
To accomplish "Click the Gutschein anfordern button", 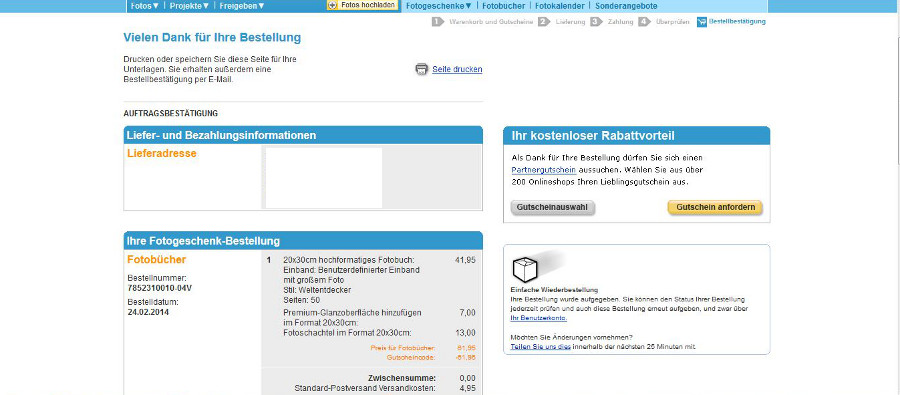I will (x=715, y=207).
